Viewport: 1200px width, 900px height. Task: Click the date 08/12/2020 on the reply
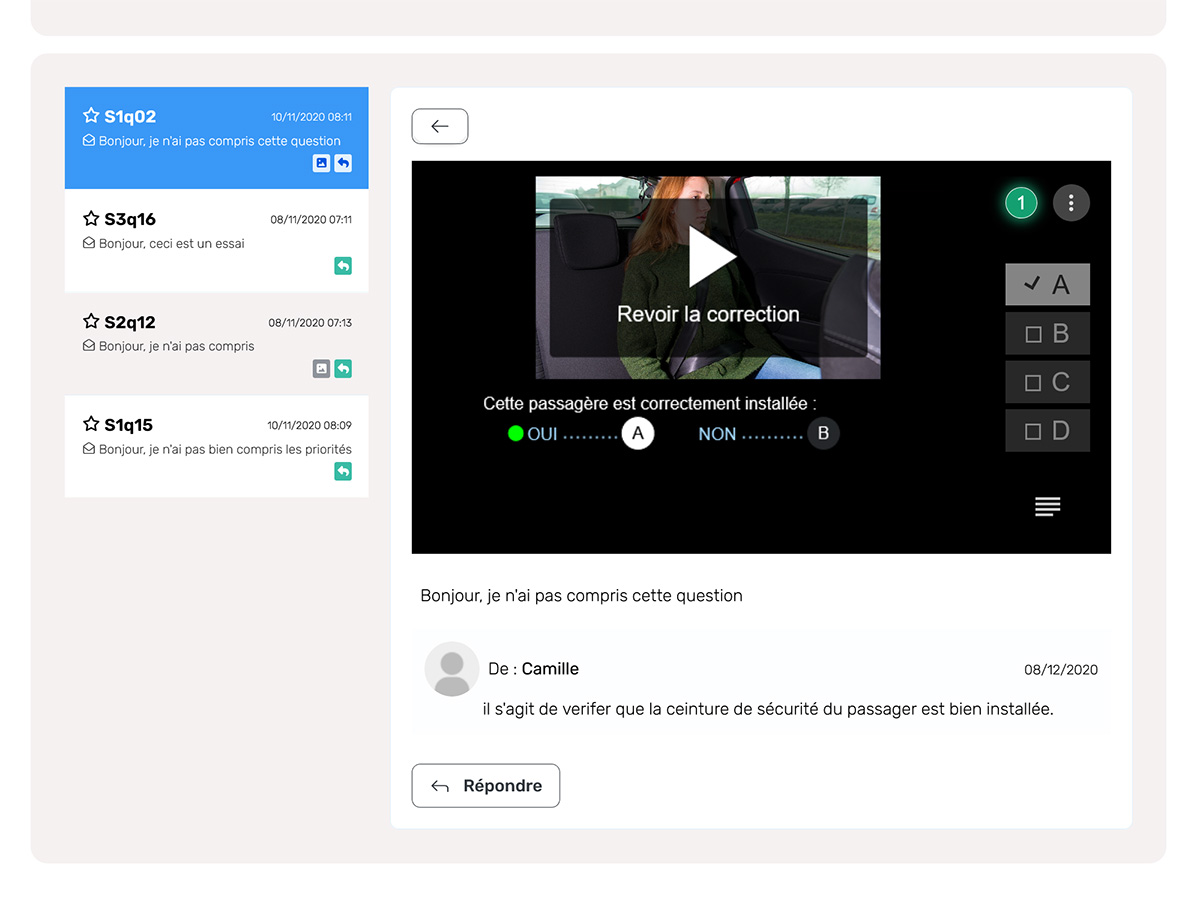click(1061, 670)
